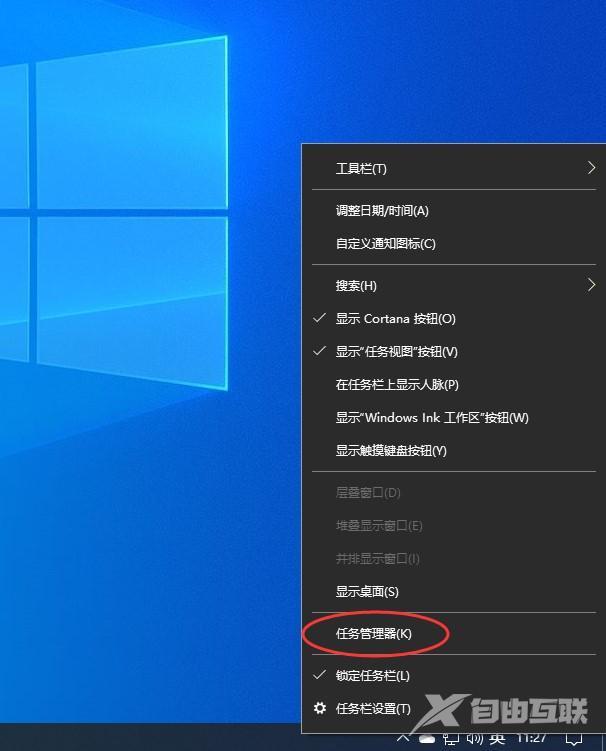Show hidden tray icons arrow

pyautogui.click(x=403, y=739)
